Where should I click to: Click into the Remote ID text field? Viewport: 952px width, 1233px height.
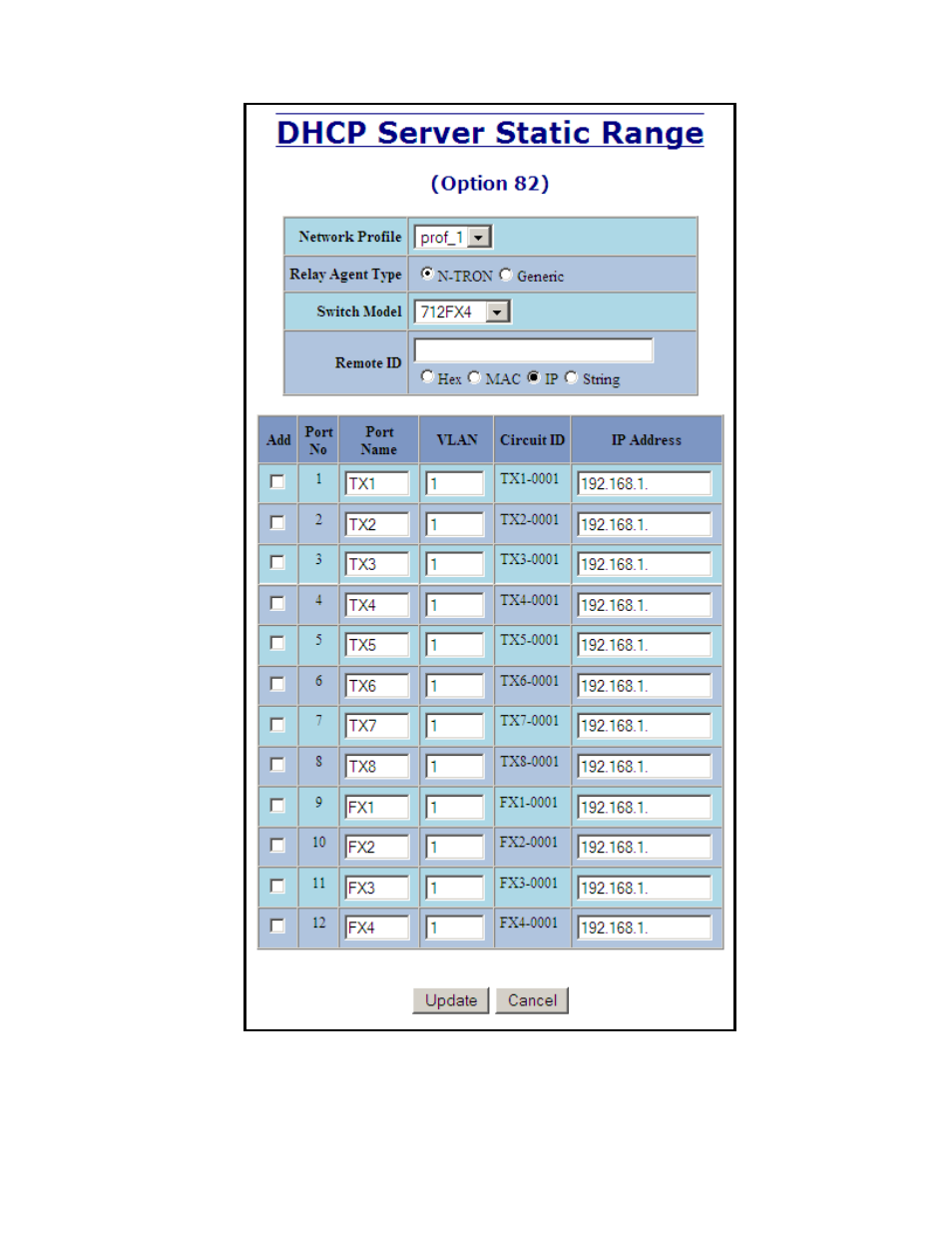click(534, 349)
